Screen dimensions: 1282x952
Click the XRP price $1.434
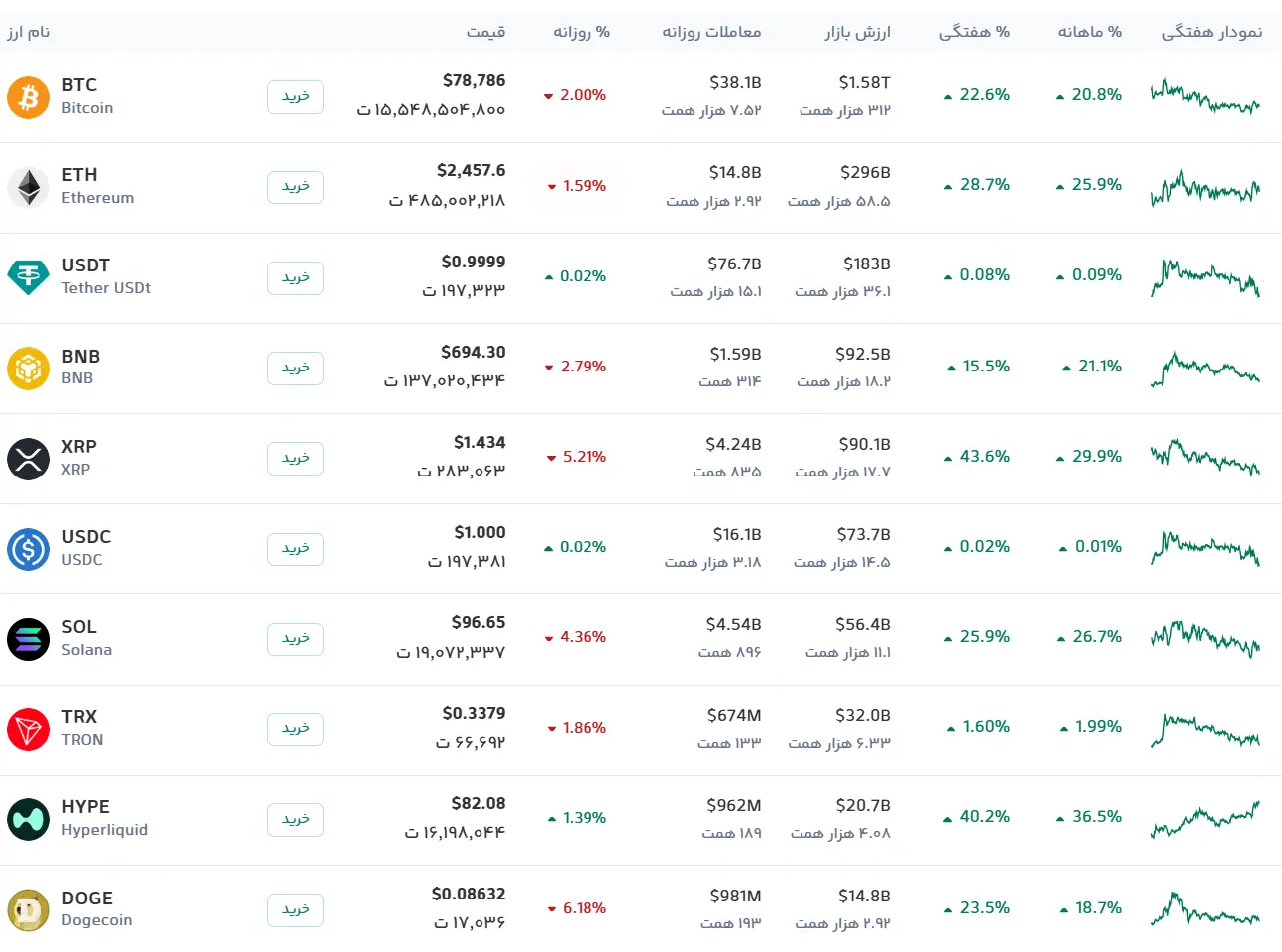(x=480, y=443)
